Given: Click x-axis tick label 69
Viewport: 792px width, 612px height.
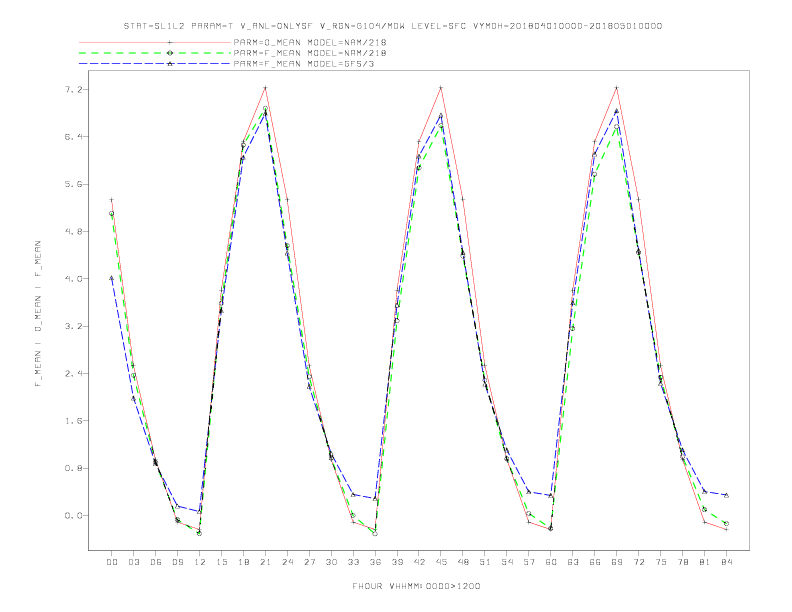Looking at the screenshot, I should click(x=617, y=562).
